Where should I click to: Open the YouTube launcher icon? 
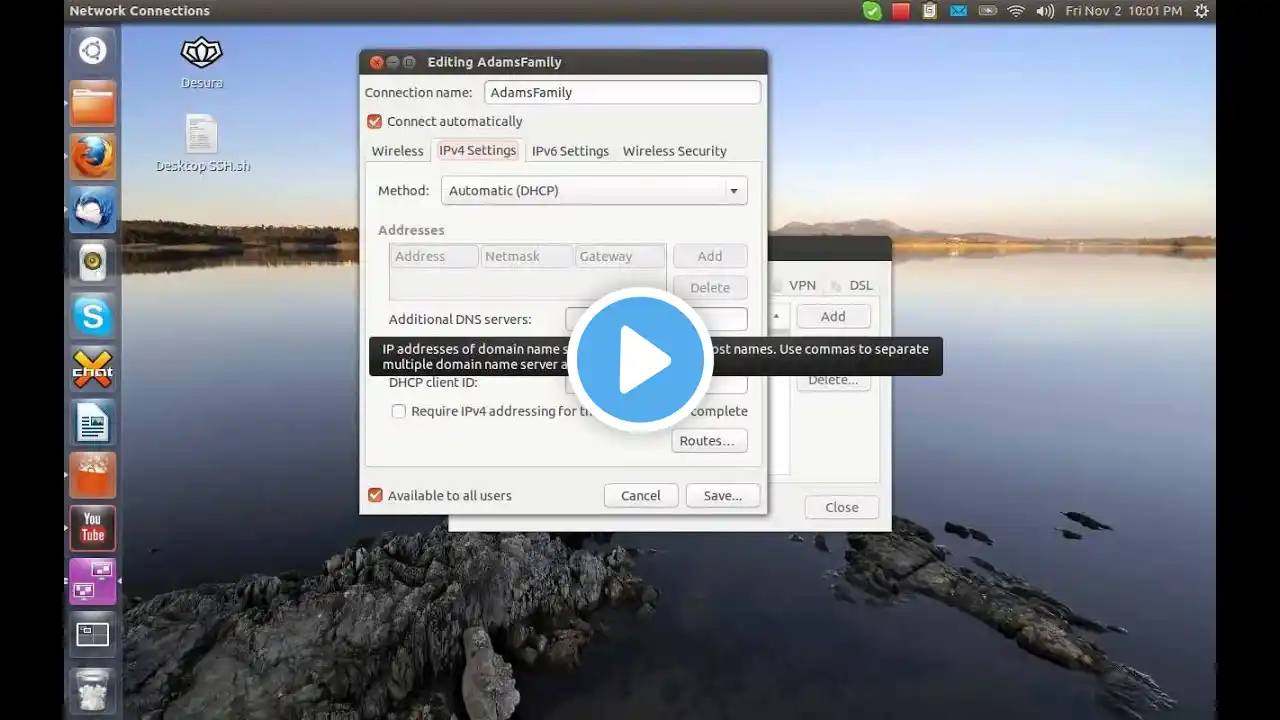tap(93, 528)
